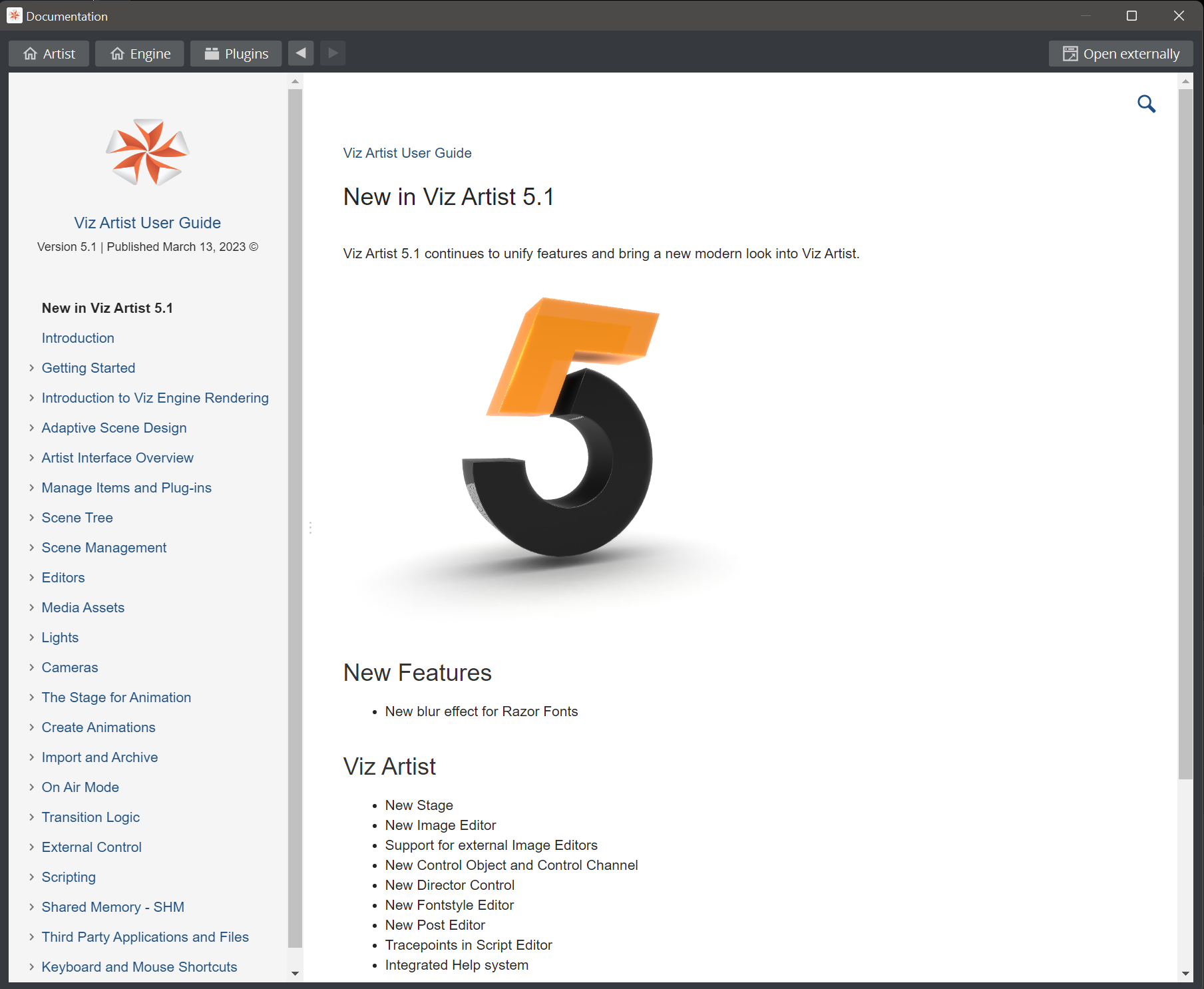Click Viz Artist User Guide breadcrumb link
The height and width of the screenshot is (989, 1204).
[x=407, y=153]
